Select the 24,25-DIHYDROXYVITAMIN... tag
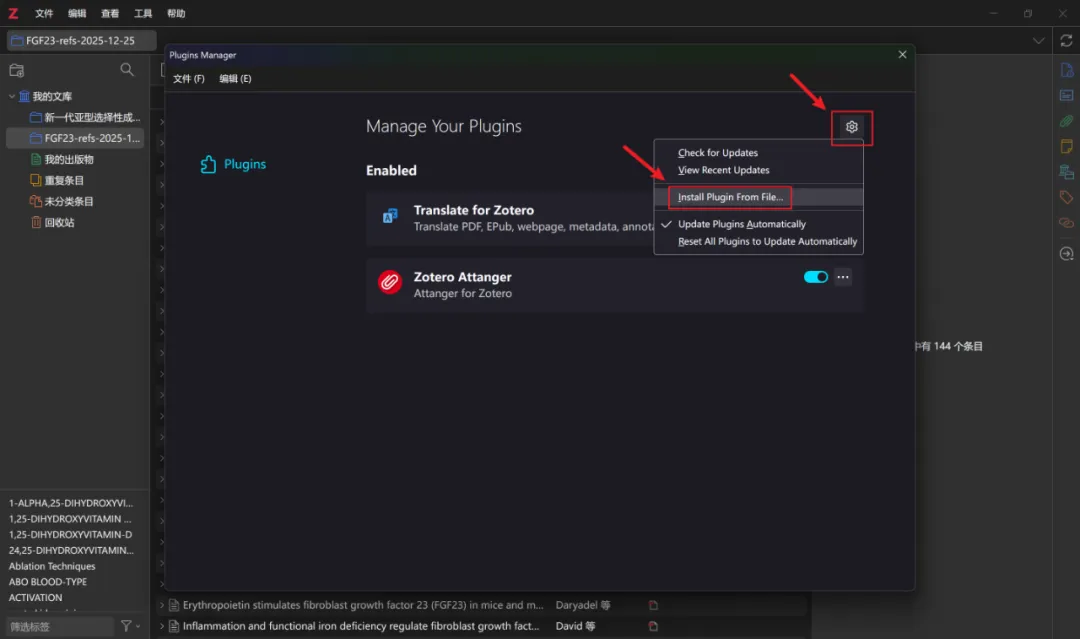The height and width of the screenshot is (639, 1080). click(x=71, y=550)
